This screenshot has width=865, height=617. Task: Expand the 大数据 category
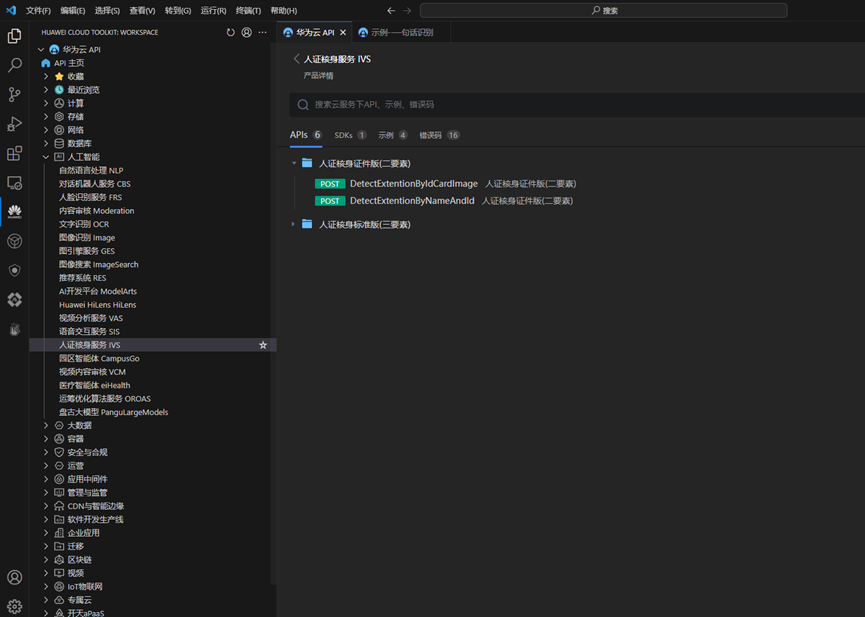(x=46, y=425)
